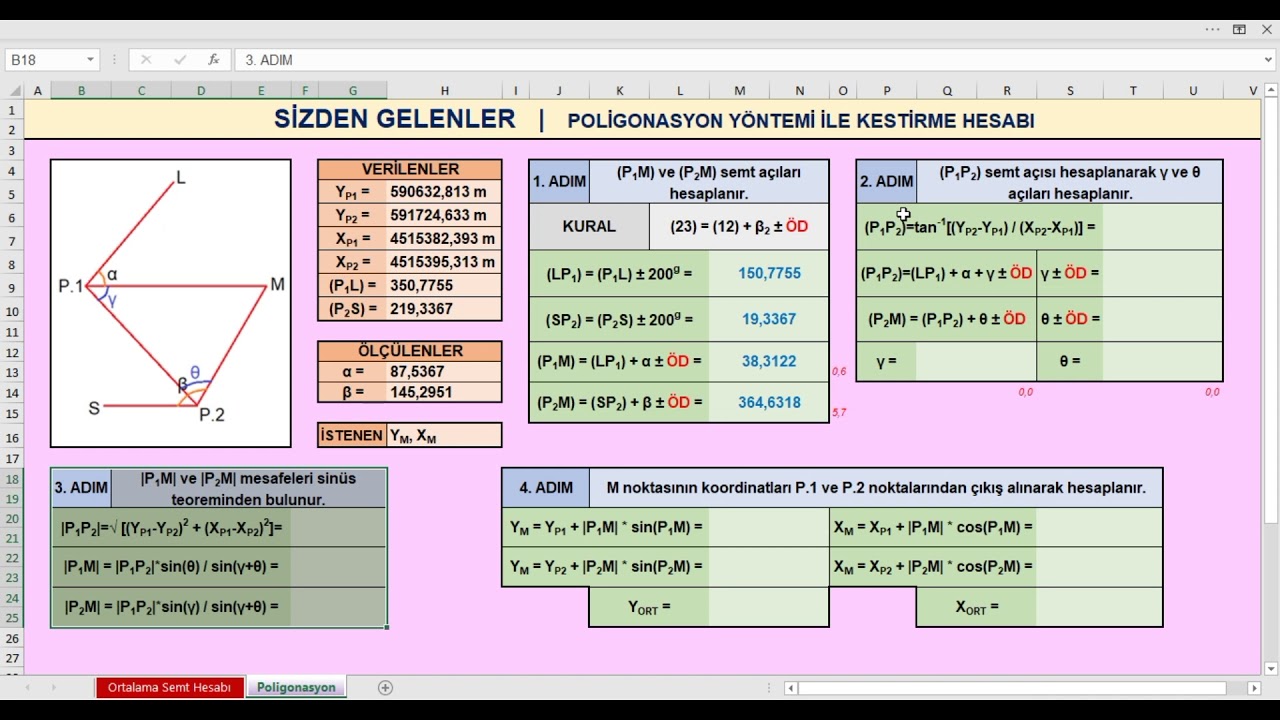Viewport: 1280px width, 720px height.
Task: Click the vertical scrollbar up arrow
Action: [1271, 91]
